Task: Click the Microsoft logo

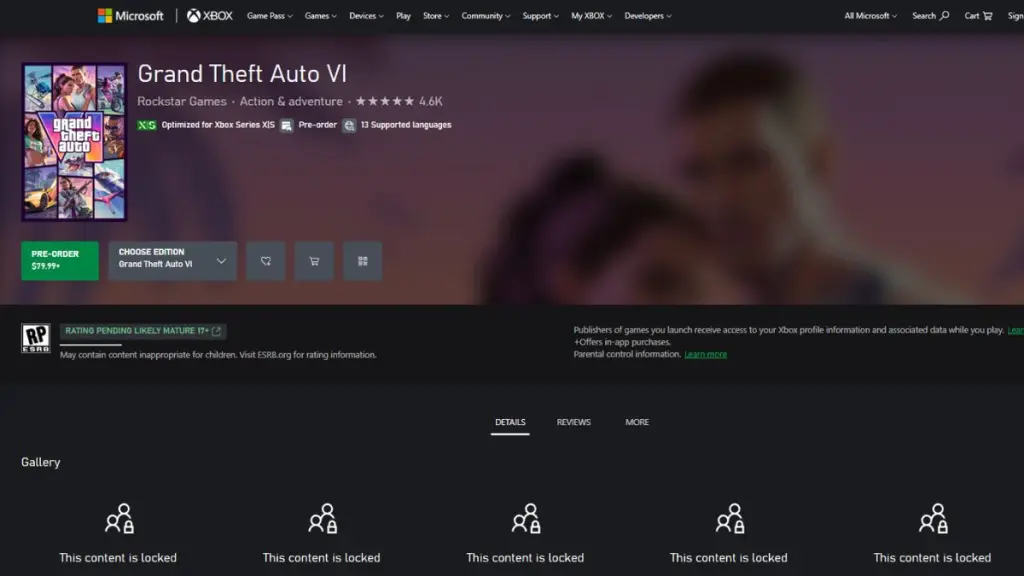Action: [x=131, y=16]
